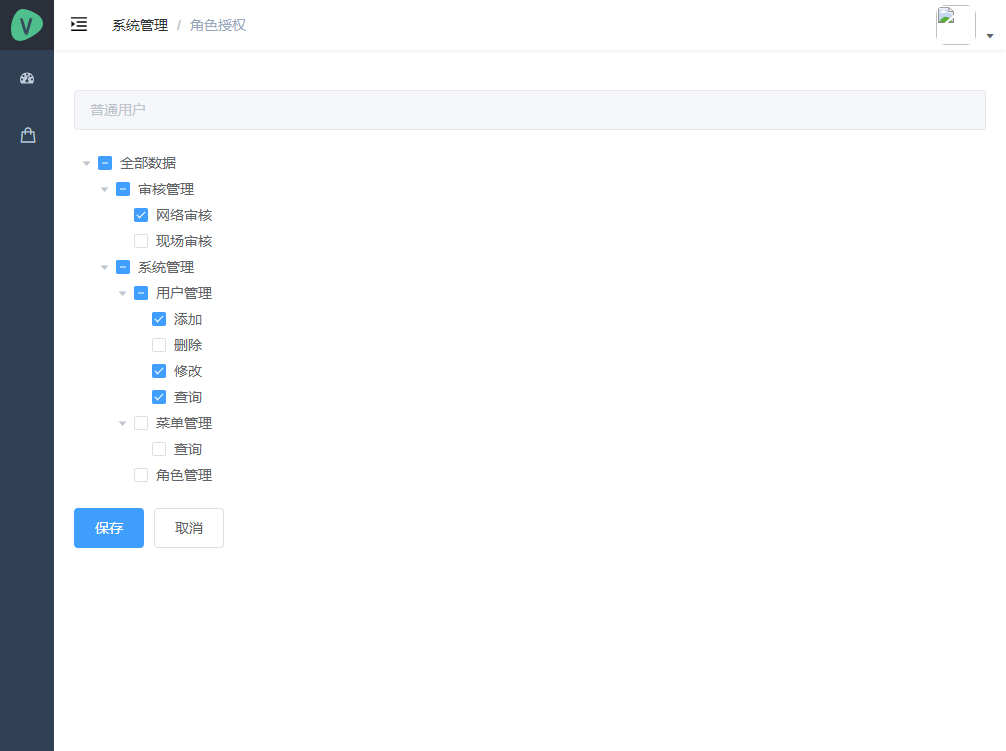1006x751 pixels.
Task: Check the 菜单管理 checkbox
Action: [141, 423]
